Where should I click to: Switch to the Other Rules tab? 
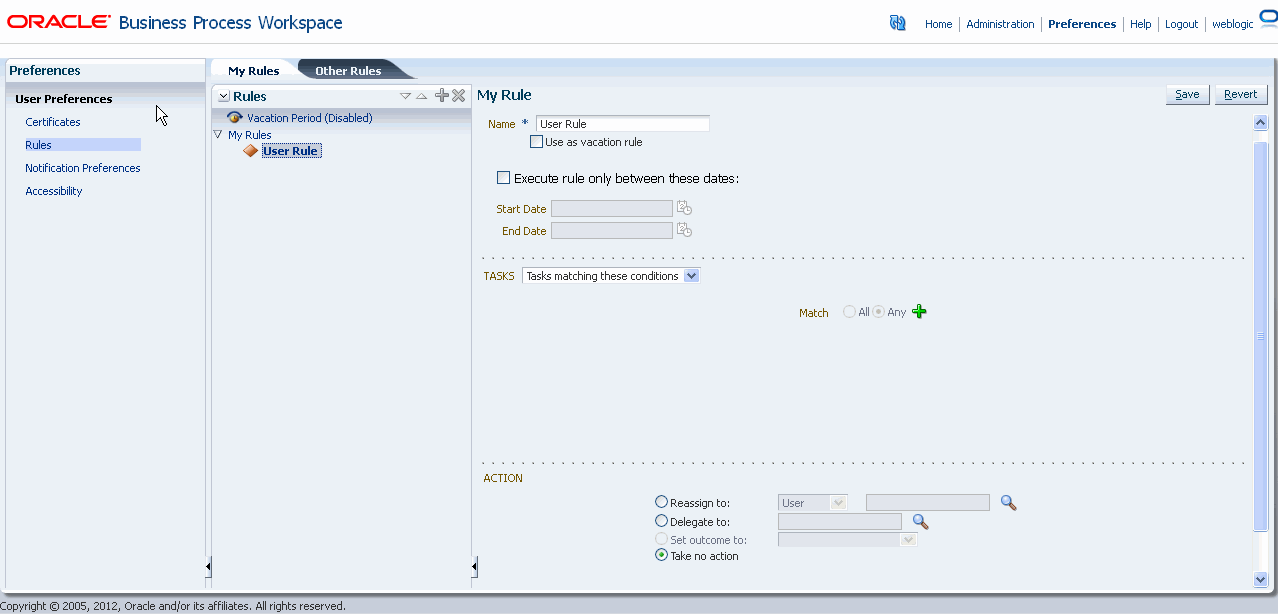[348, 71]
